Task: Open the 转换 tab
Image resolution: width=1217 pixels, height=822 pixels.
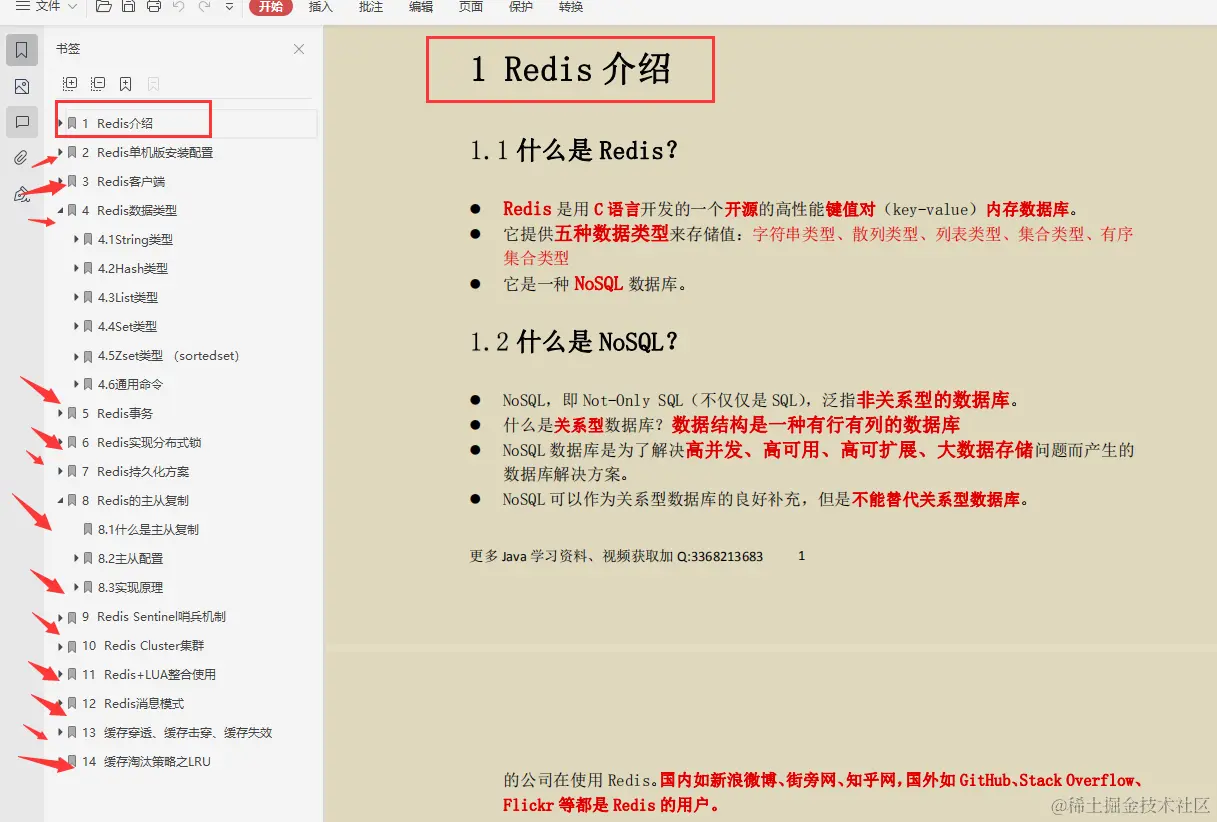Action: click(x=571, y=7)
